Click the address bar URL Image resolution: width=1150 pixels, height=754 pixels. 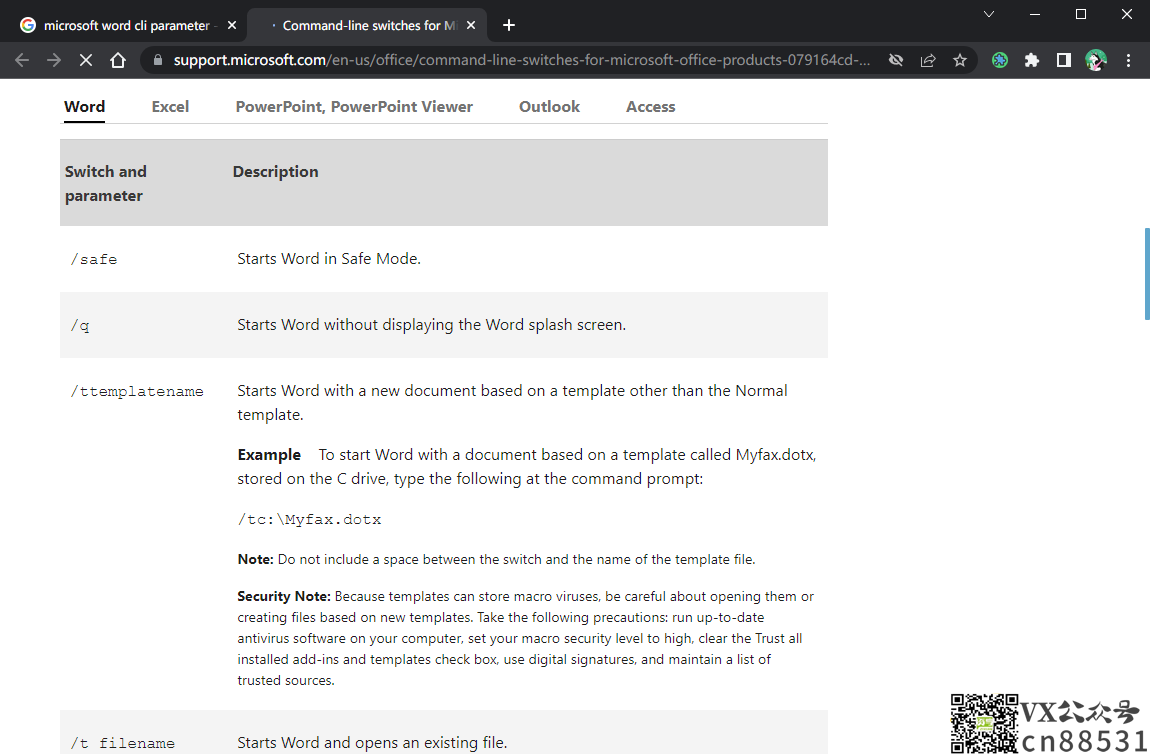(x=521, y=60)
